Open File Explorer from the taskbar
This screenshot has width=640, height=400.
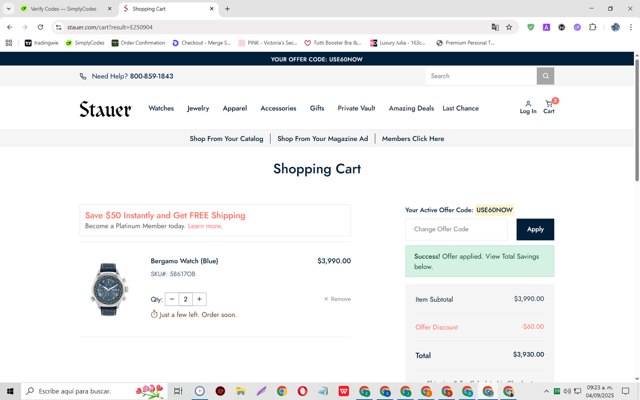(x=241, y=391)
